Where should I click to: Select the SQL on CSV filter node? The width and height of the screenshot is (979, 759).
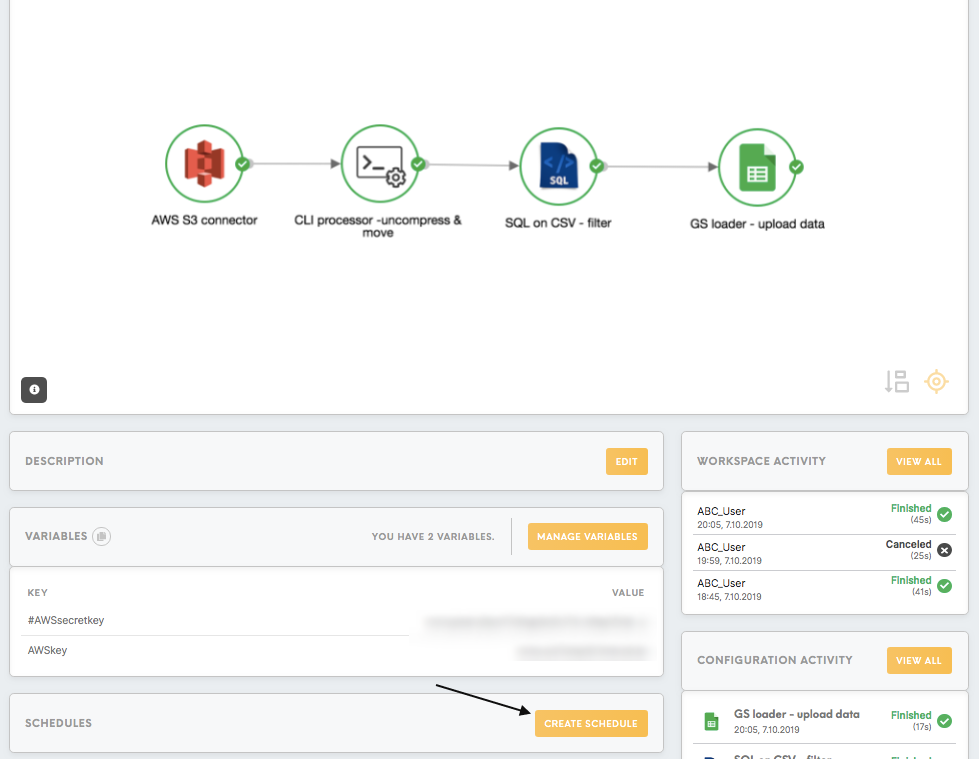point(559,166)
